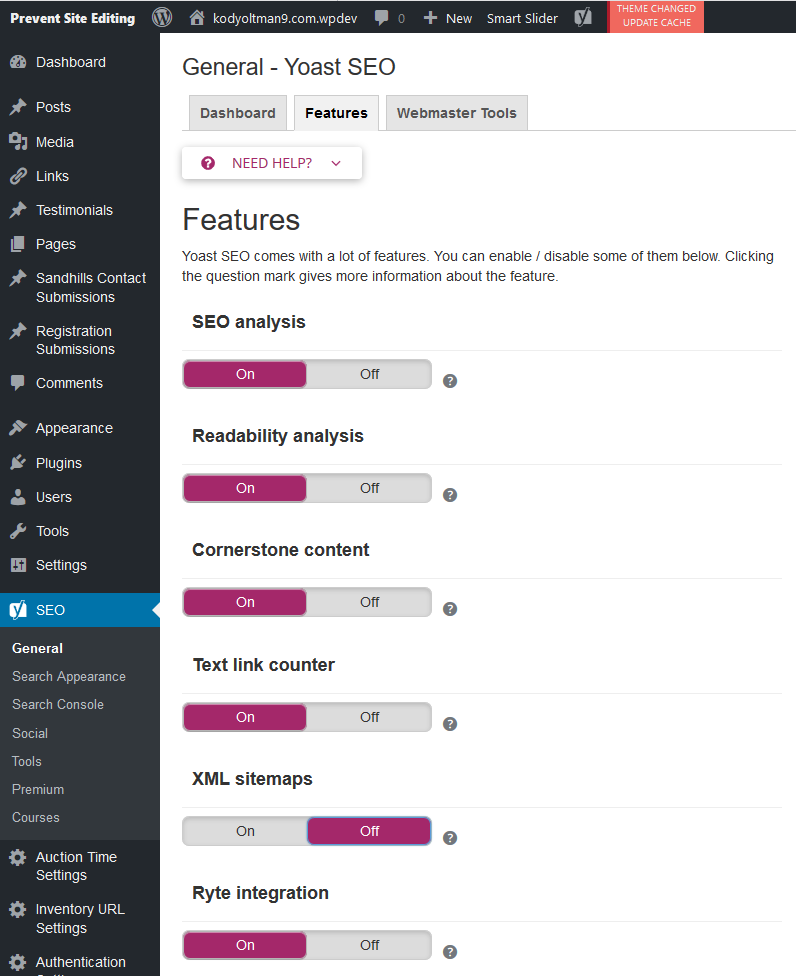Click the Sandhills Contact Submissions label

coord(91,288)
